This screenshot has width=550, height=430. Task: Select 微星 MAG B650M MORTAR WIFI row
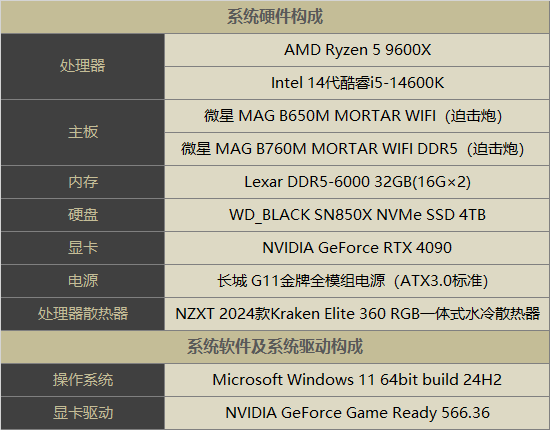click(x=357, y=116)
